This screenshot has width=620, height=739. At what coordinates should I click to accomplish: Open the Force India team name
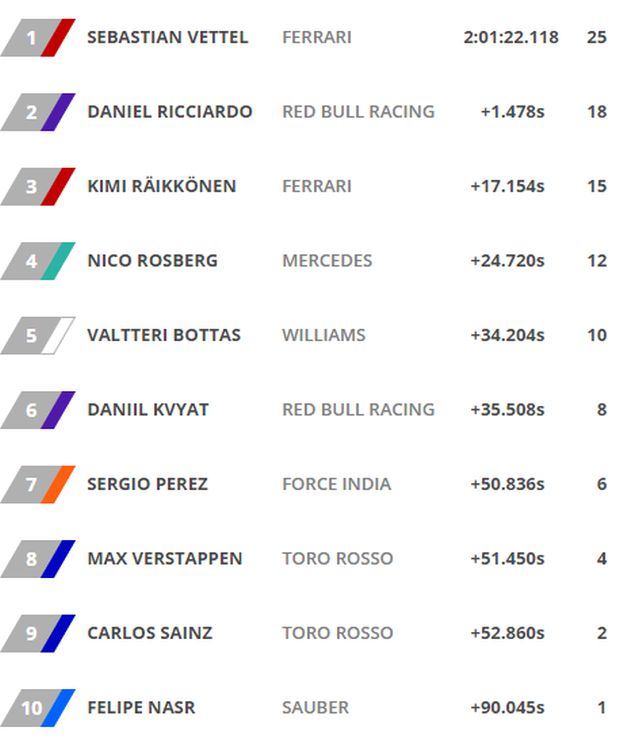[x=336, y=484]
